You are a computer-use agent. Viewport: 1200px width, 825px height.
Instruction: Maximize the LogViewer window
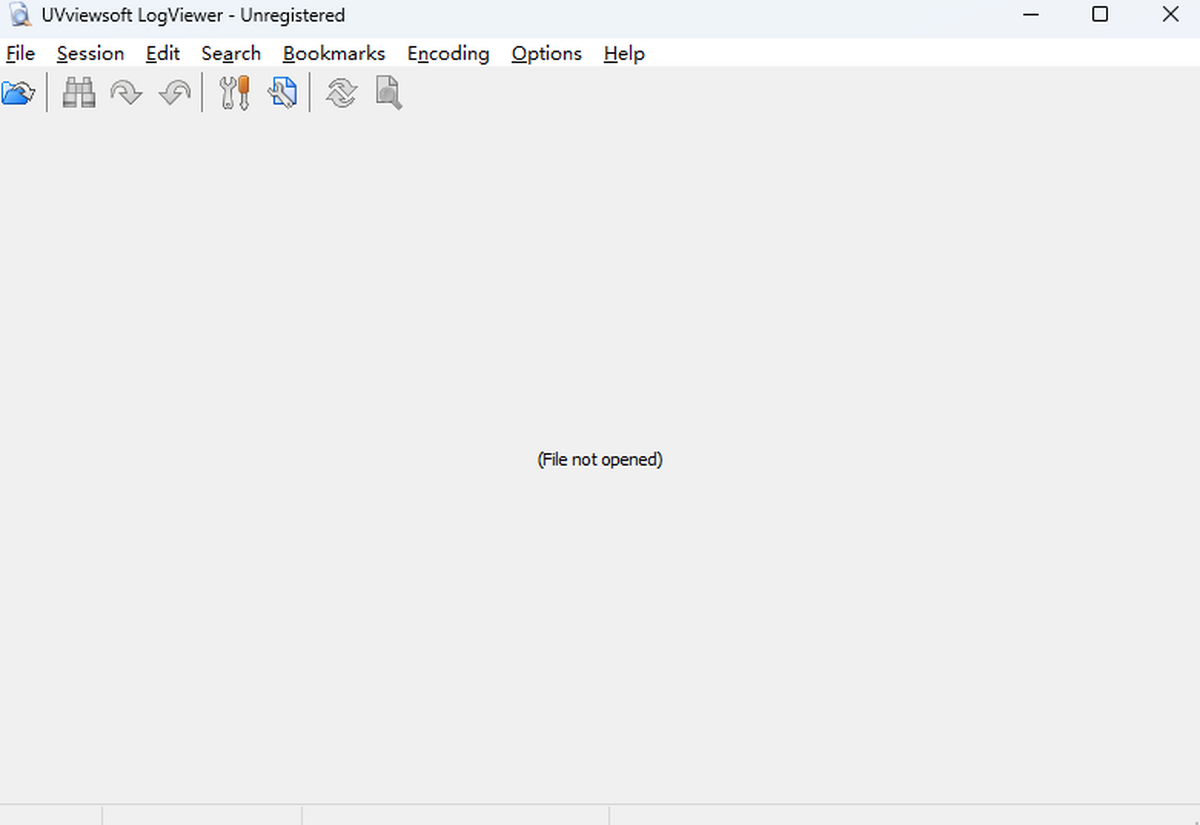point(1100,15)
